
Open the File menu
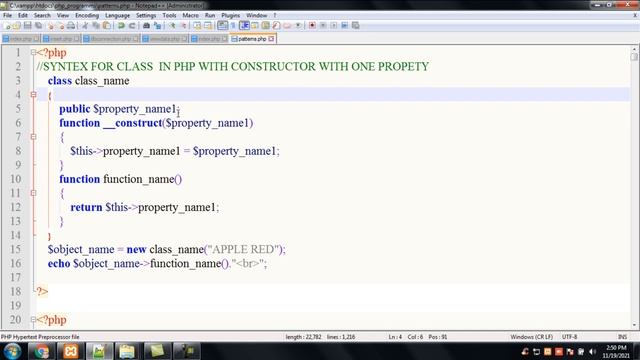(x=7, y=16)
